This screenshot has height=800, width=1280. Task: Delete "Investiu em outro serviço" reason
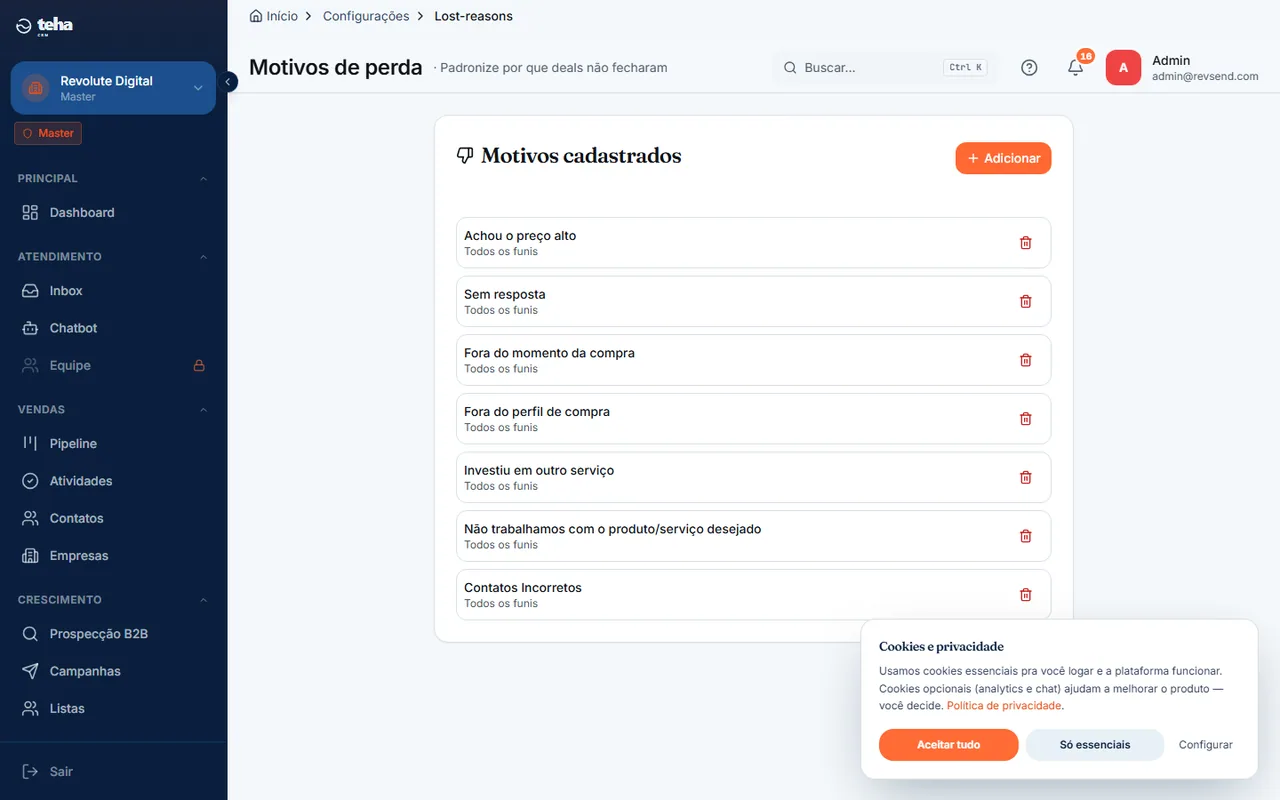click(x=1025, y=477)
